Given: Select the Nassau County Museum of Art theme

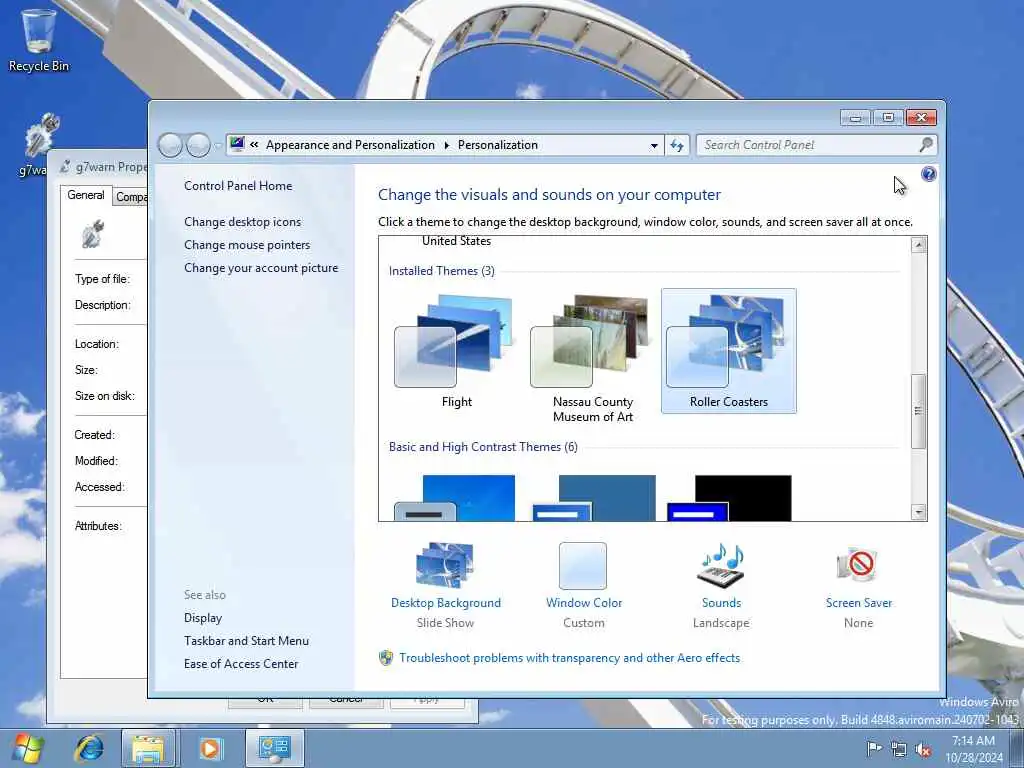Looking at the screenshot, I should (x=592, y=358).
